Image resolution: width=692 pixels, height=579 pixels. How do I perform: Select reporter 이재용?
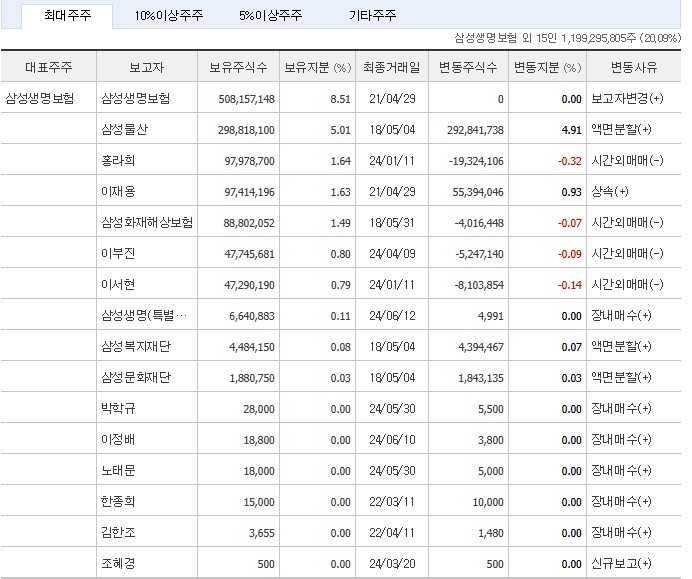click(x=118, y=191)
